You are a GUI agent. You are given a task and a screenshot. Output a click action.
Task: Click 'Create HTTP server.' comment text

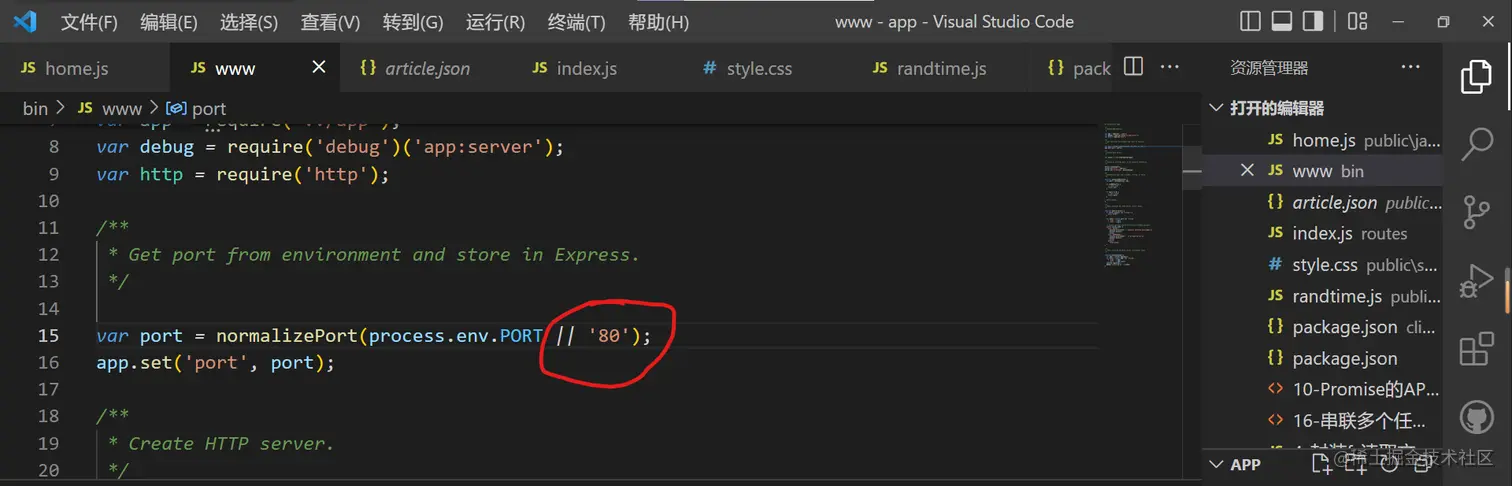(231, 443)
